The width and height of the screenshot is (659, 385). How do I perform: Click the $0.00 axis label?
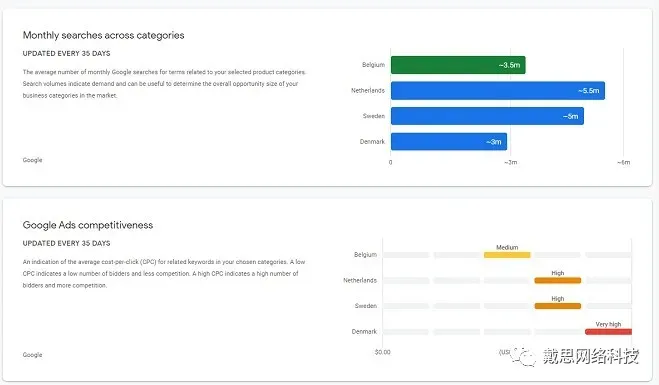pyautogui.click(x=382, y=352)
